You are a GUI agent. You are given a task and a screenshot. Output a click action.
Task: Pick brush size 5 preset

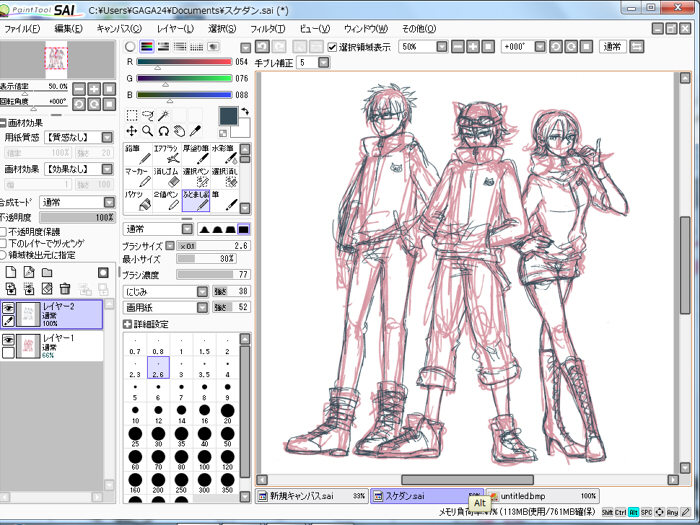(x=135, y=391)
